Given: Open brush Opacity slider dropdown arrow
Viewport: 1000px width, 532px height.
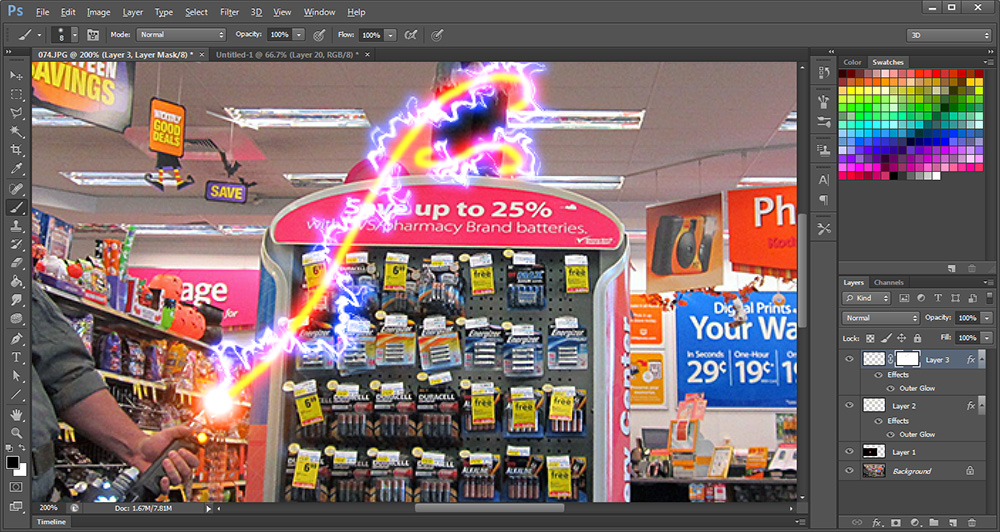Looking at the screenshot, I should pyautogui.click(x=298, y=34).
